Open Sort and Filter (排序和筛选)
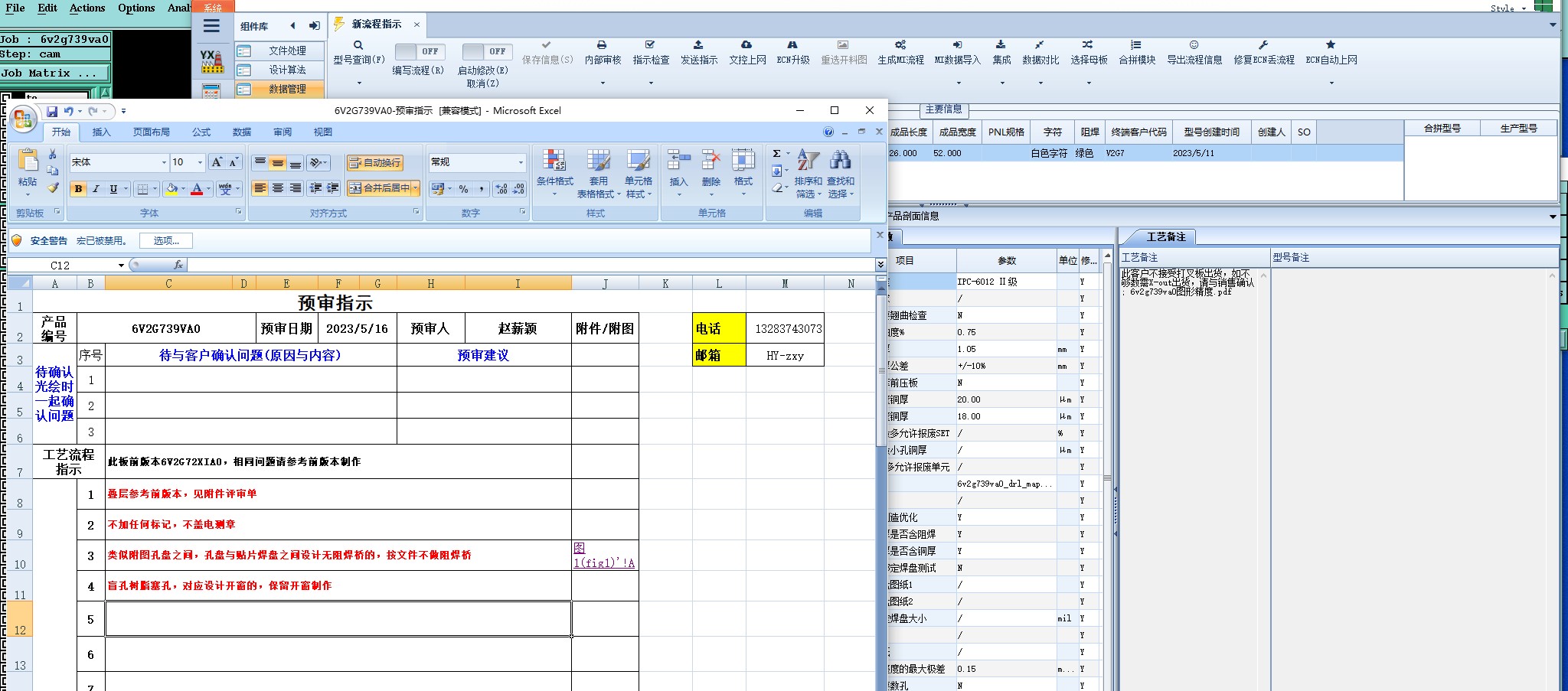The width and height of the screenshot is (1568, 691). (808, 173)
